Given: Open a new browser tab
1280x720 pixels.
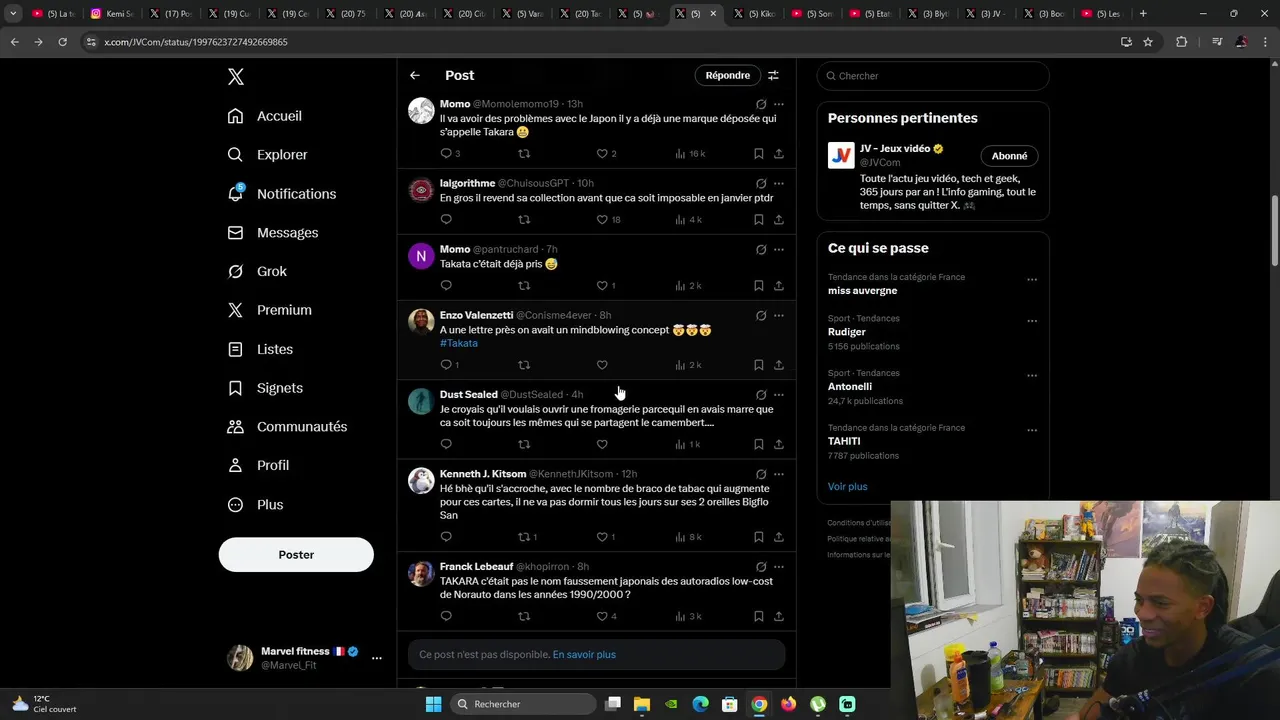Looking at the screenshot, I should click(x=1143, y=13).
